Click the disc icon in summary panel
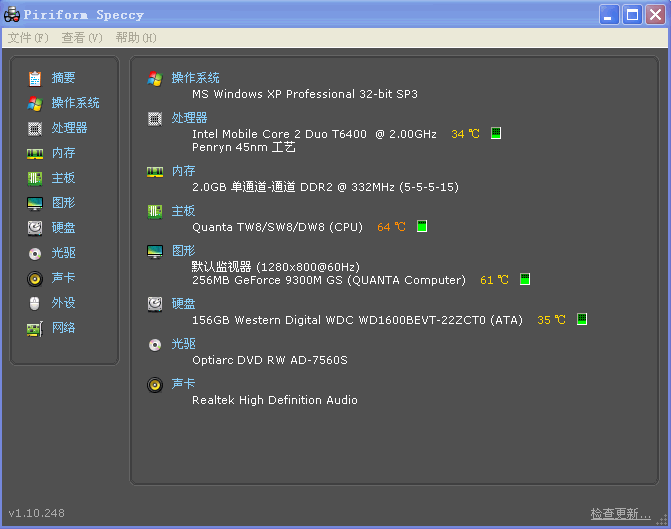This screenshot has width=671, height=529. pos(155,345)
